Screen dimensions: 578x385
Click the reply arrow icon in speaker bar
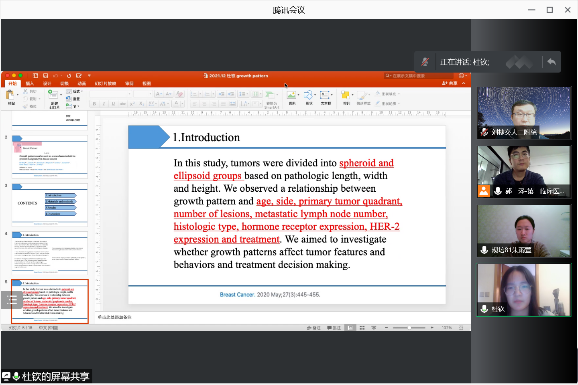click(551, 62)
